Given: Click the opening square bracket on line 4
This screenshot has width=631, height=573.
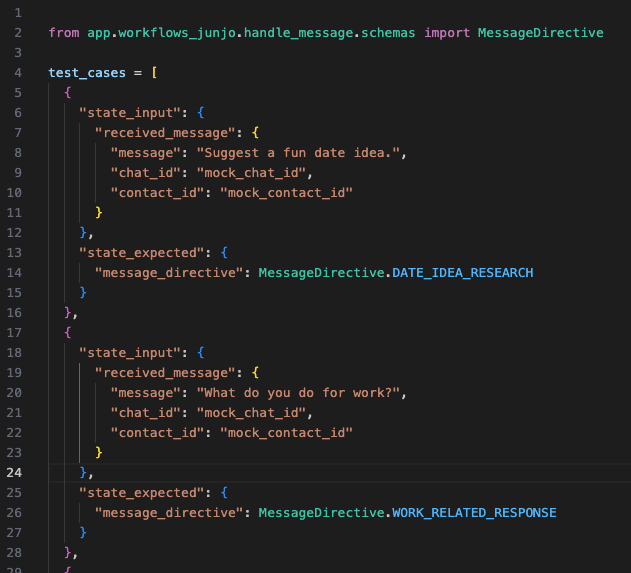Looking at the screenshot, I should [154, 73].
